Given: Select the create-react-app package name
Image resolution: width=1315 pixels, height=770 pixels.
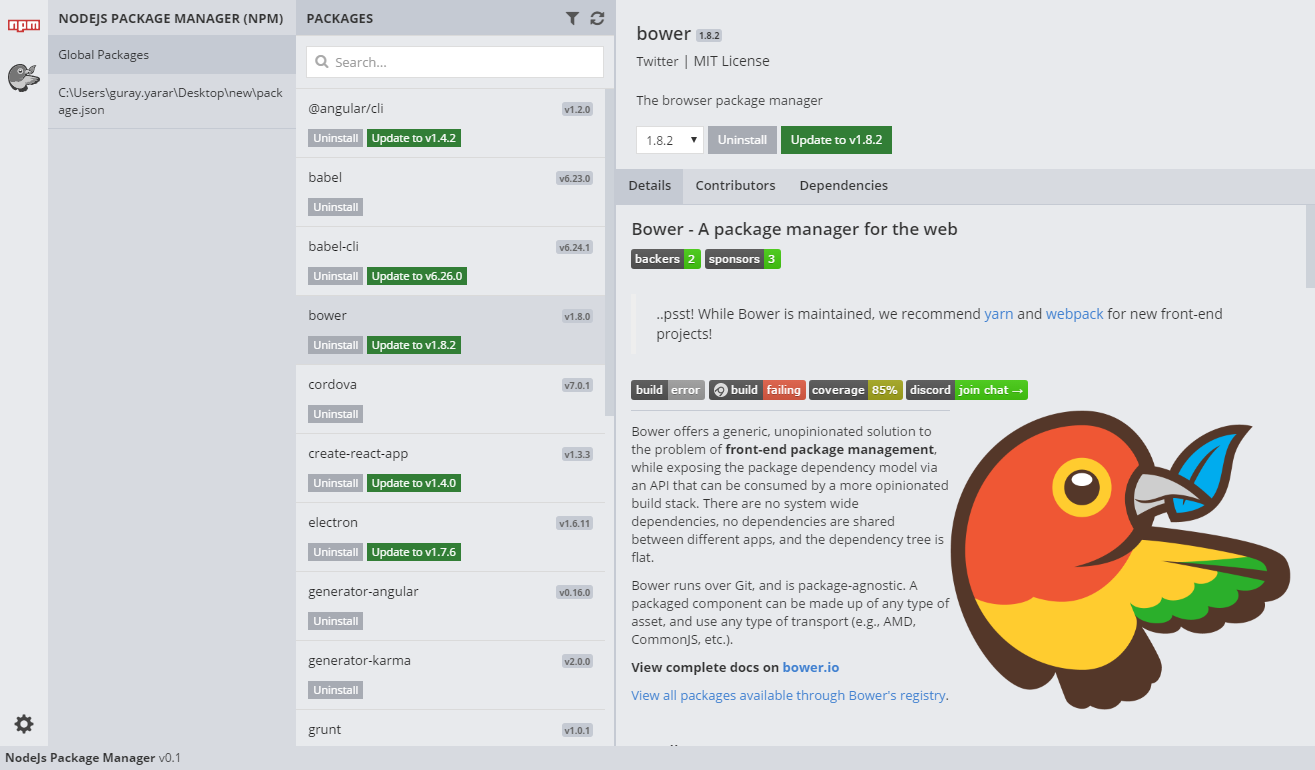Looking at the screenshot, I should point(358,453).
